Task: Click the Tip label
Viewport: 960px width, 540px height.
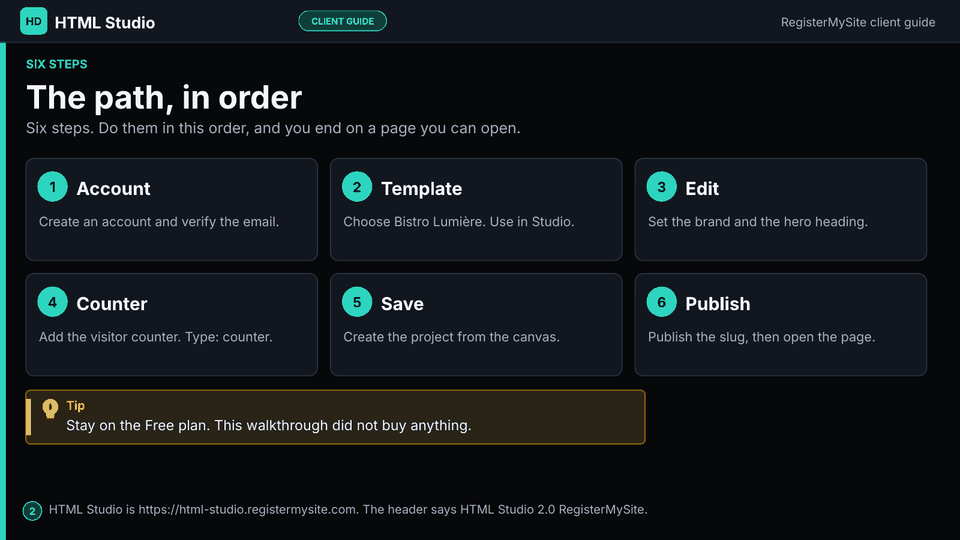Action: (x=75, y=405)
